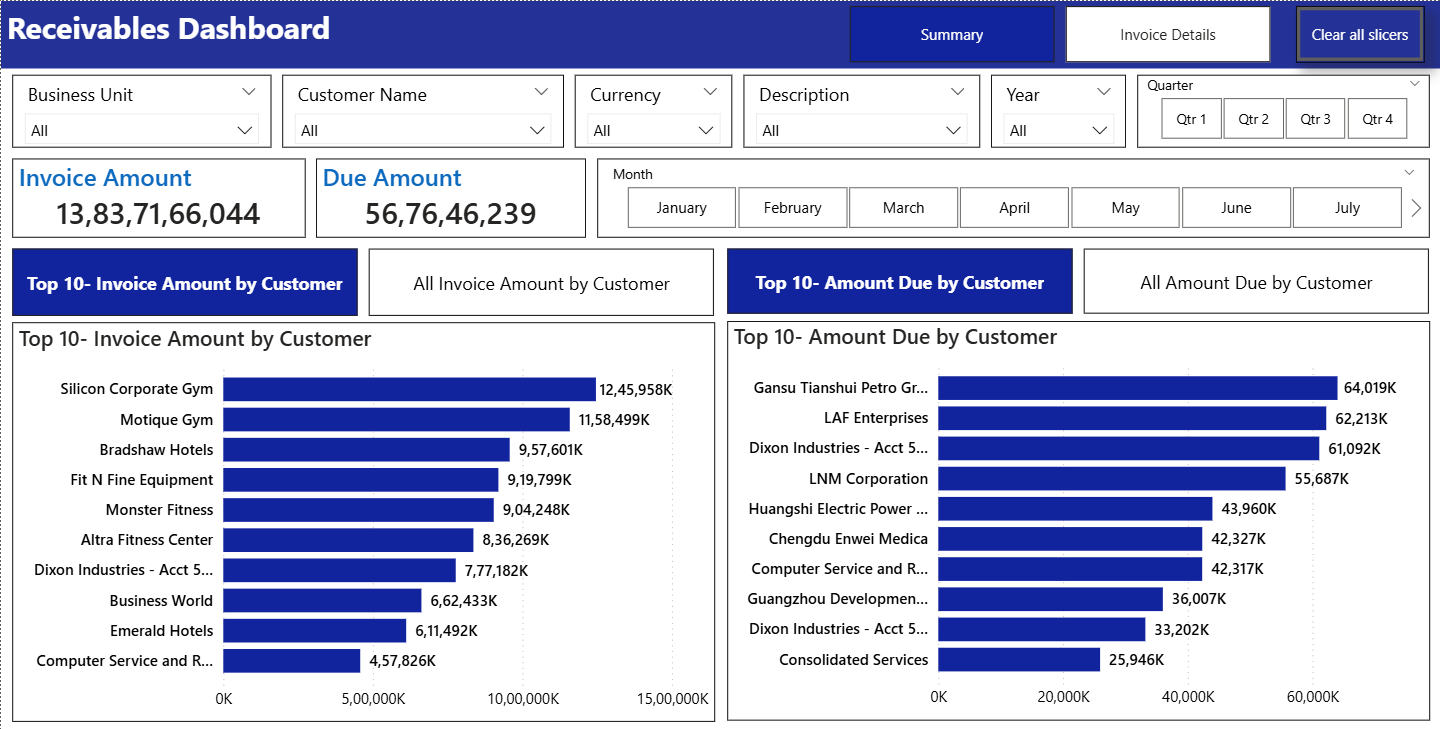Select the Qtr 1 quarter filter
Image resolution: width=1440 pixels, height=729 pixels.
(1191, 119)
